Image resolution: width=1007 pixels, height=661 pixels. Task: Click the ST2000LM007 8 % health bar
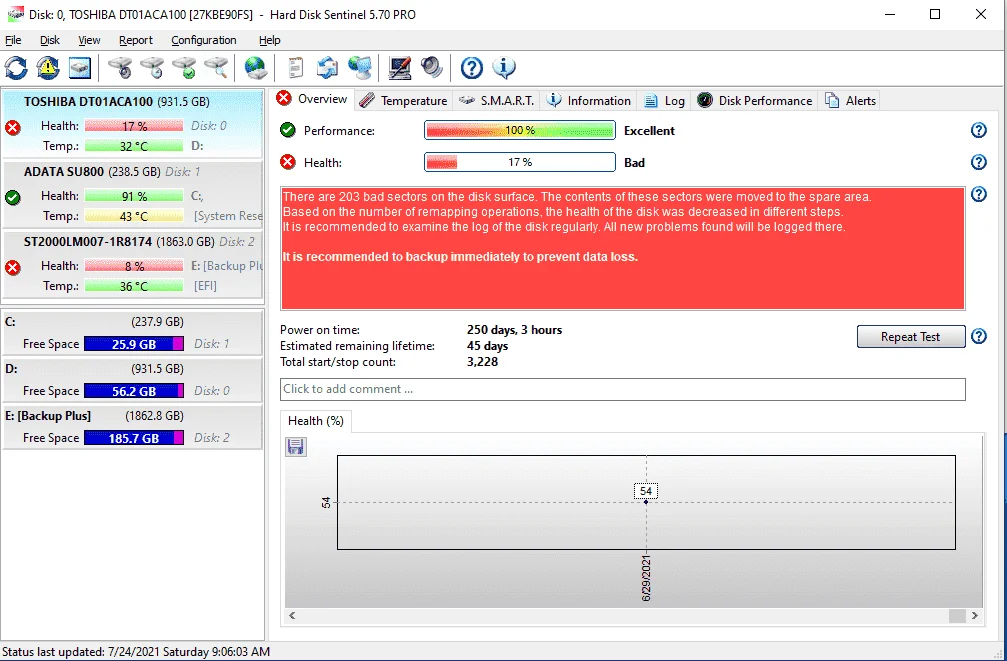pos(134,266)
